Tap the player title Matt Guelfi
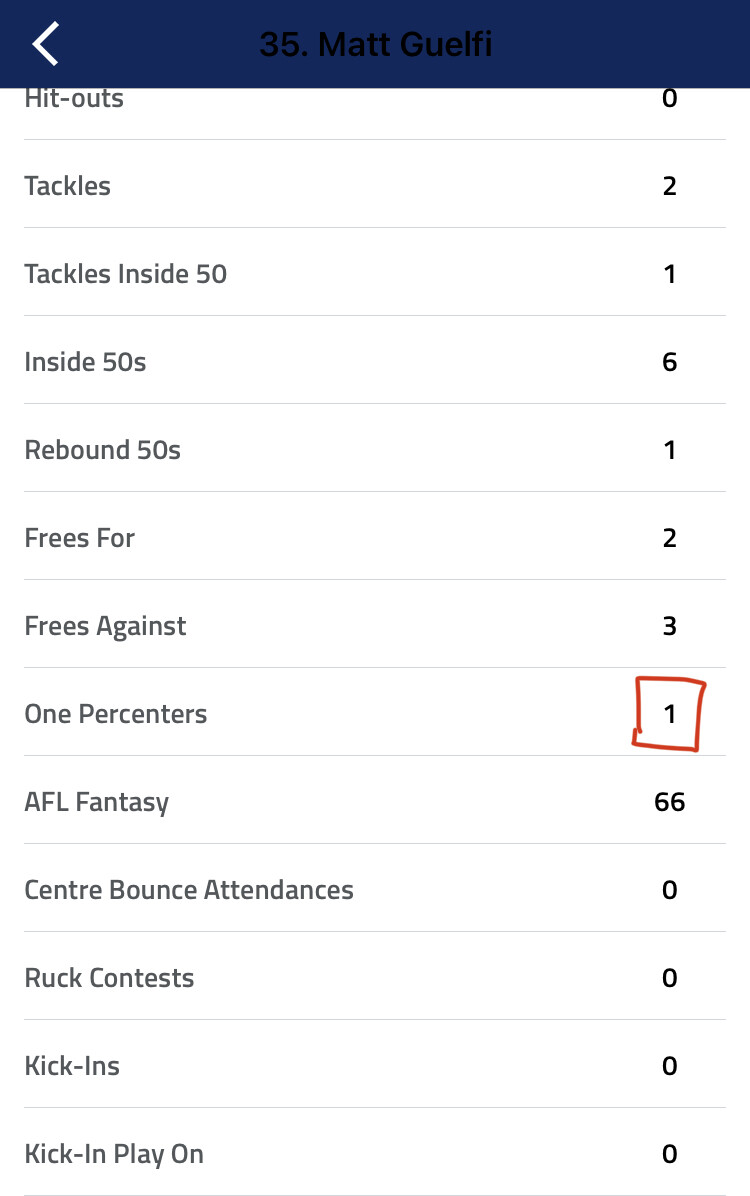The height and width of the screenshot is (1196, 750). pos(375,44)
